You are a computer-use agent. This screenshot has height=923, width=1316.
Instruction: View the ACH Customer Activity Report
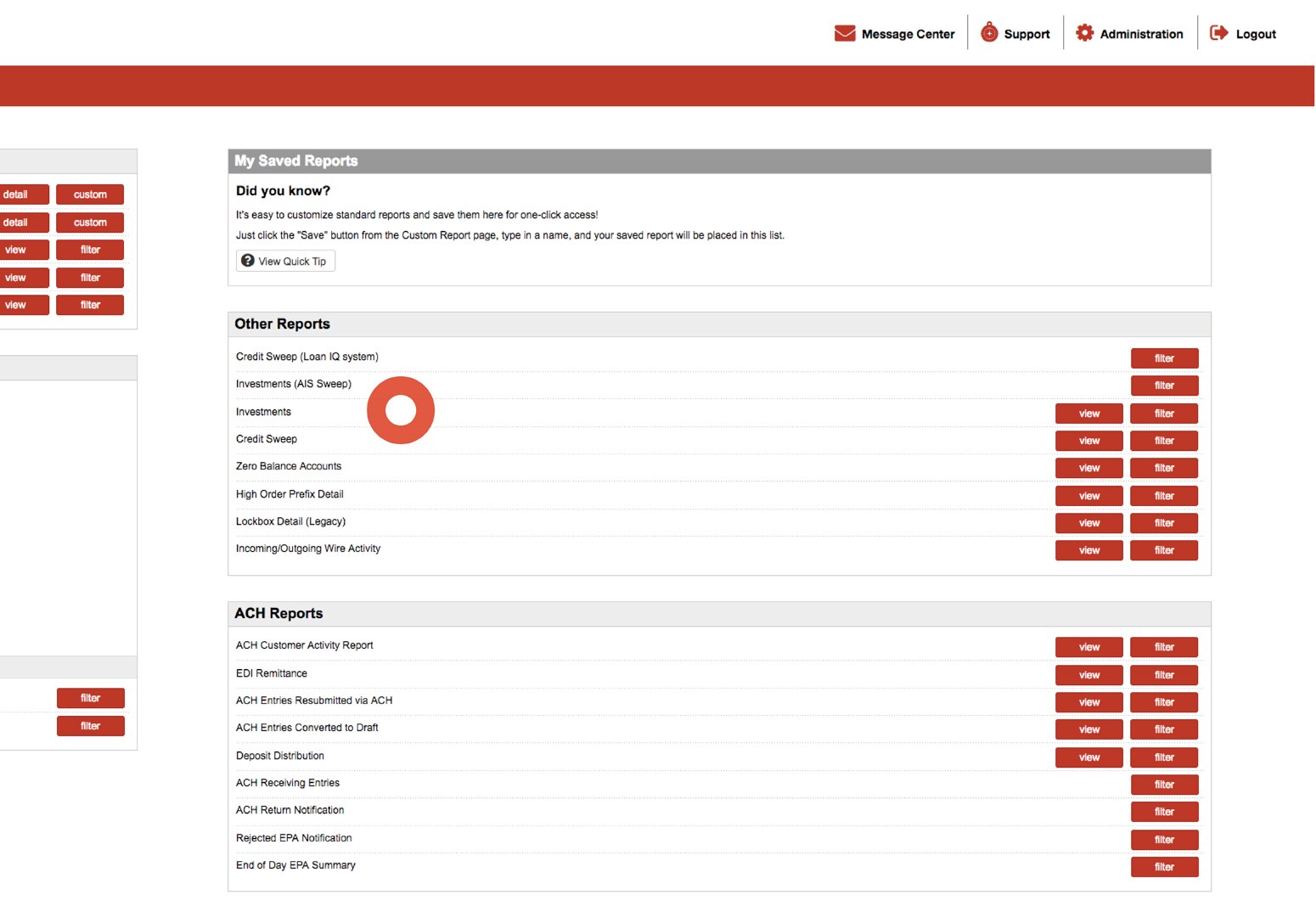1088,647
